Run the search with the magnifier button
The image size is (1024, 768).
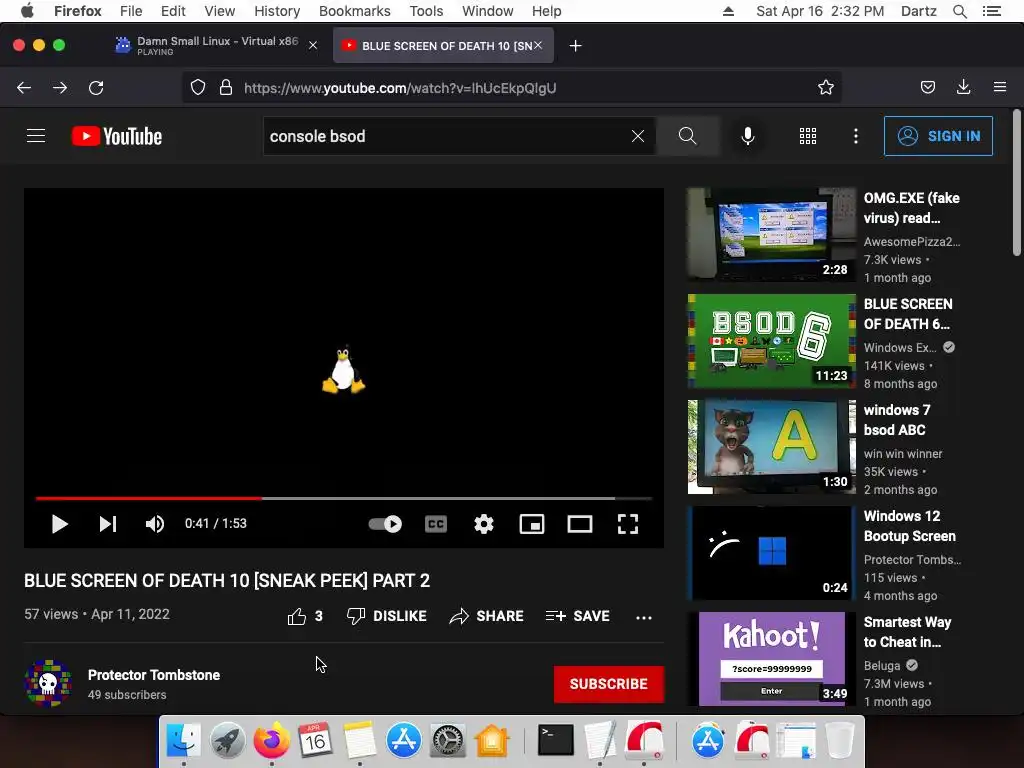coord(688,136)
